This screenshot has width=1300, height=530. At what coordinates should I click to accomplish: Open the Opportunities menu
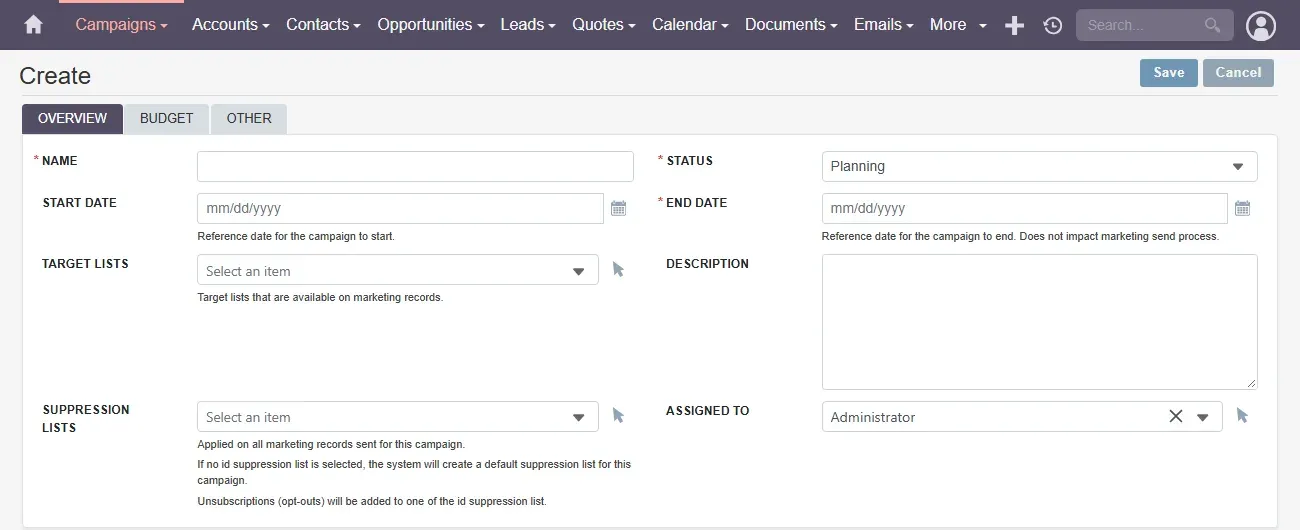pos(431,25)
